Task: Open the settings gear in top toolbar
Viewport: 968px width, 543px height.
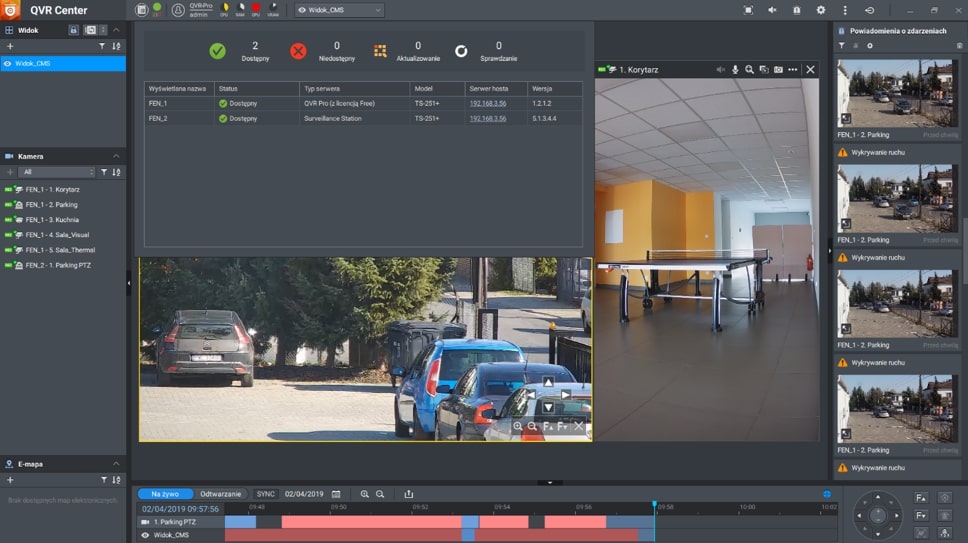Action: point(821,10)
